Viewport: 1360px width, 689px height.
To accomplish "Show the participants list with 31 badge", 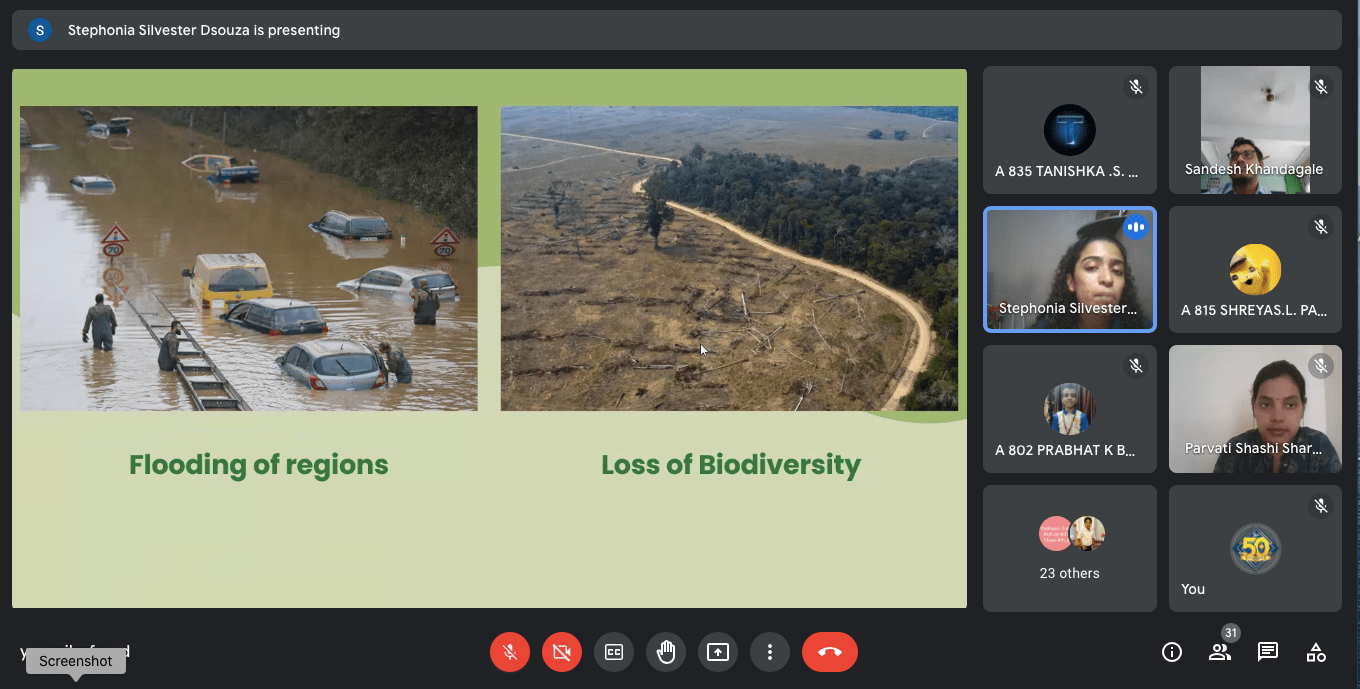I will 1220,652.
